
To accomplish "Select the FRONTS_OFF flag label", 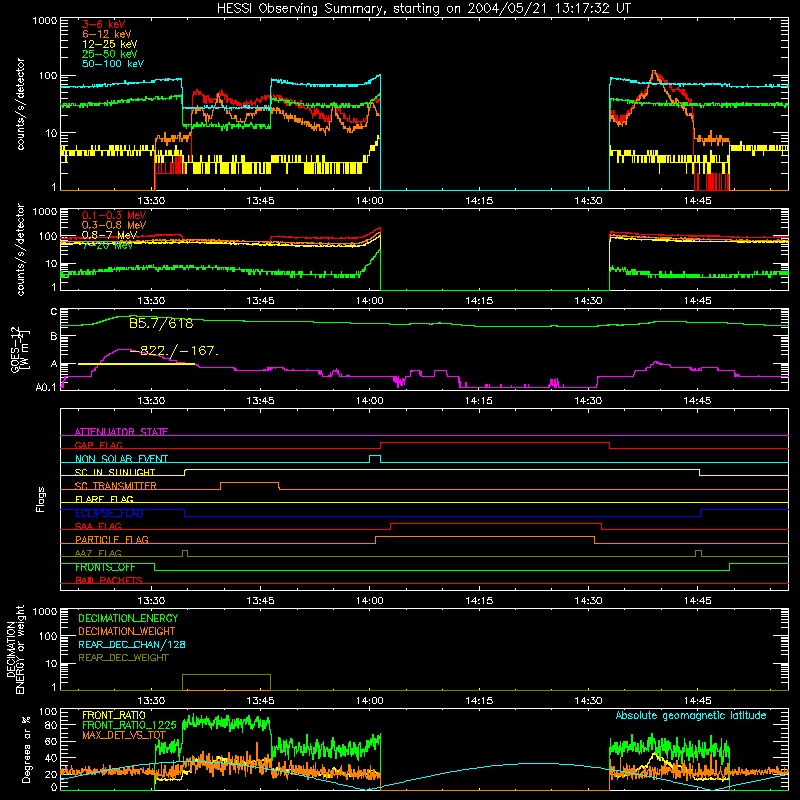I will (x=105, y=567).
